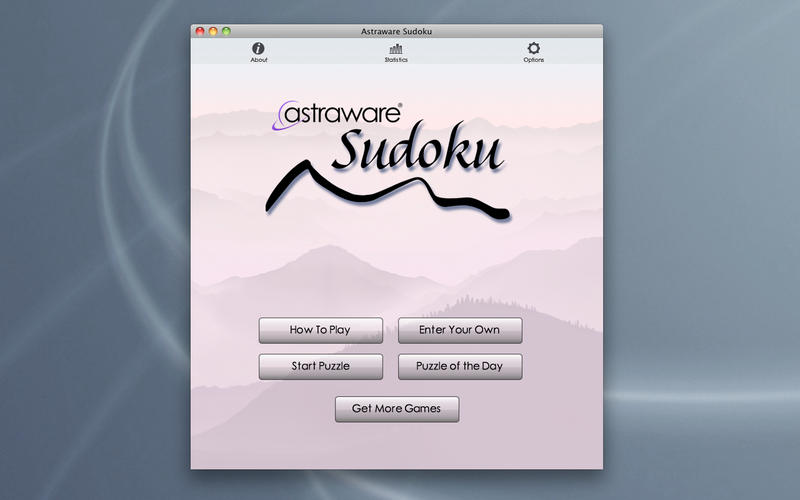Select the About label in toolbar
This screenshot has height=500, width=800.
pos(258,60)
